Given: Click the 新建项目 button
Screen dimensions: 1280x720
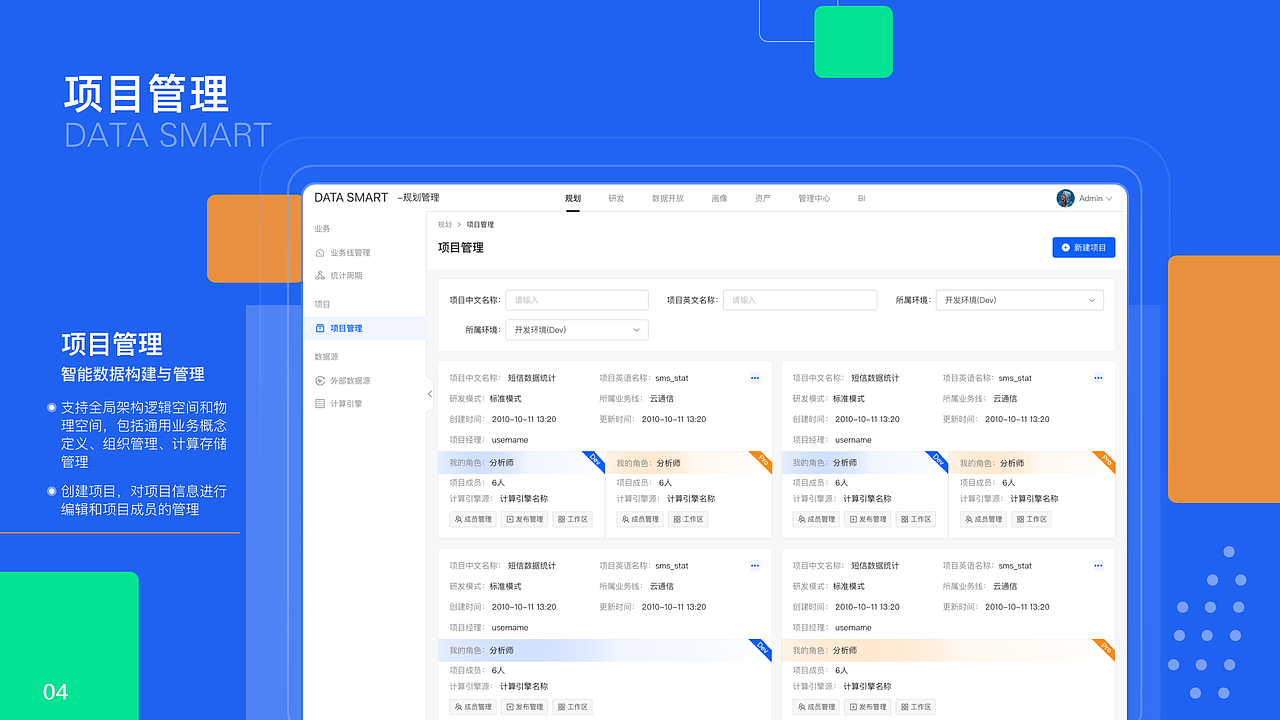Looking at the screenshot, I should tap(1083, 247).
